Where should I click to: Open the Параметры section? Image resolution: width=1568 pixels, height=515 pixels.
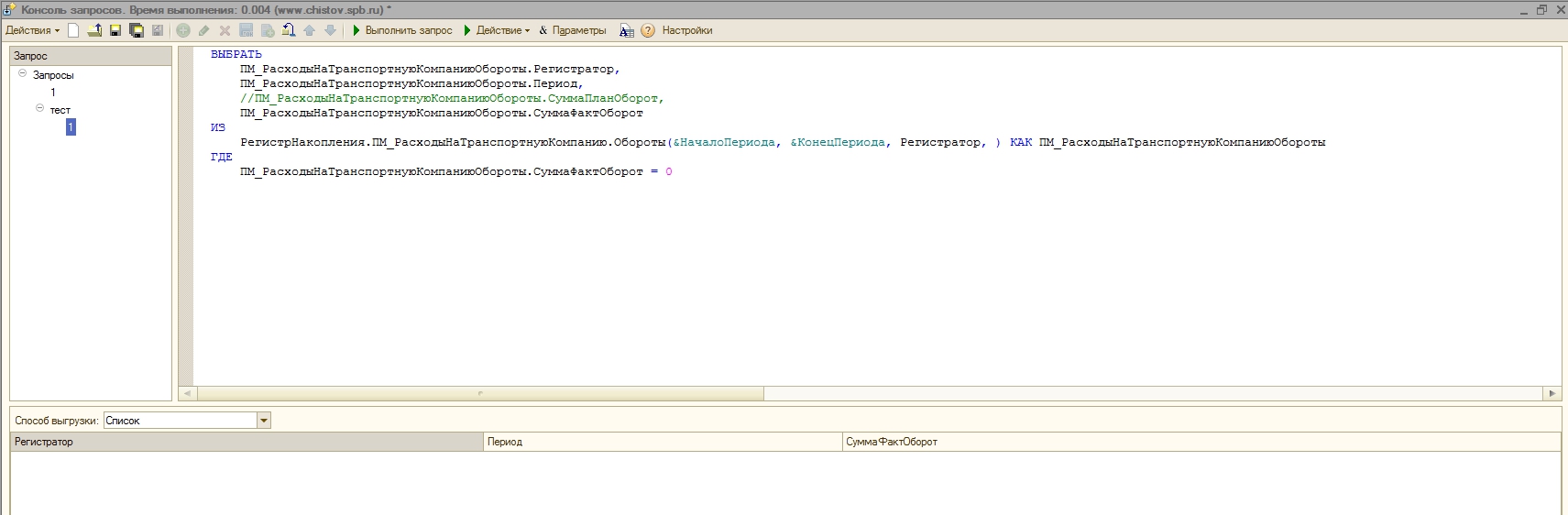[x=573, y=30]
